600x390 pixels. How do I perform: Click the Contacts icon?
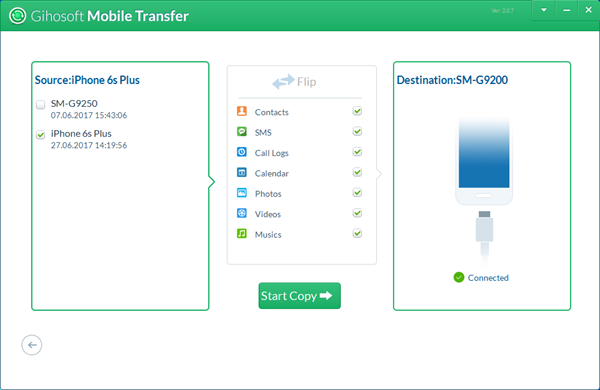coord(242,111)
